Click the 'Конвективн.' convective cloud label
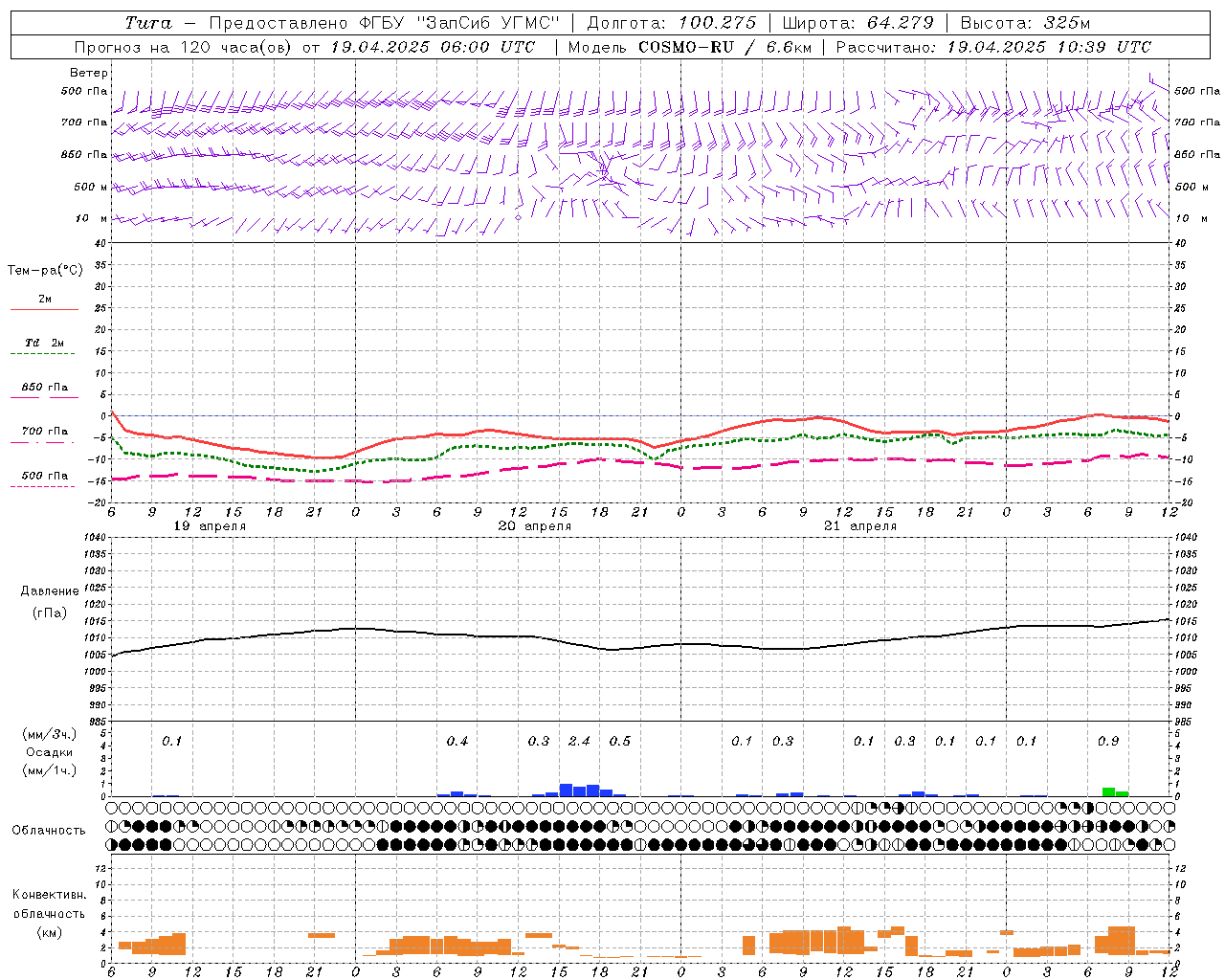 [x=49, y=895]
